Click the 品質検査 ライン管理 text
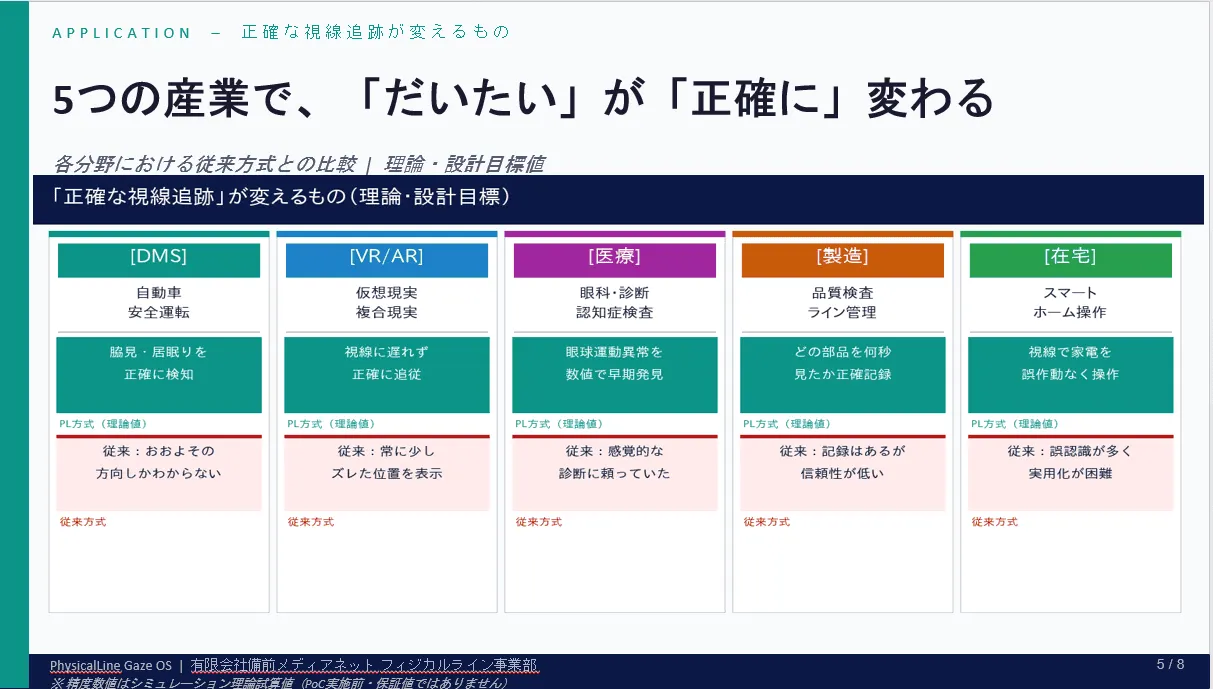The height and width of the screenshot is (689, 1213). pyautogui.click(x=842, y=303)
